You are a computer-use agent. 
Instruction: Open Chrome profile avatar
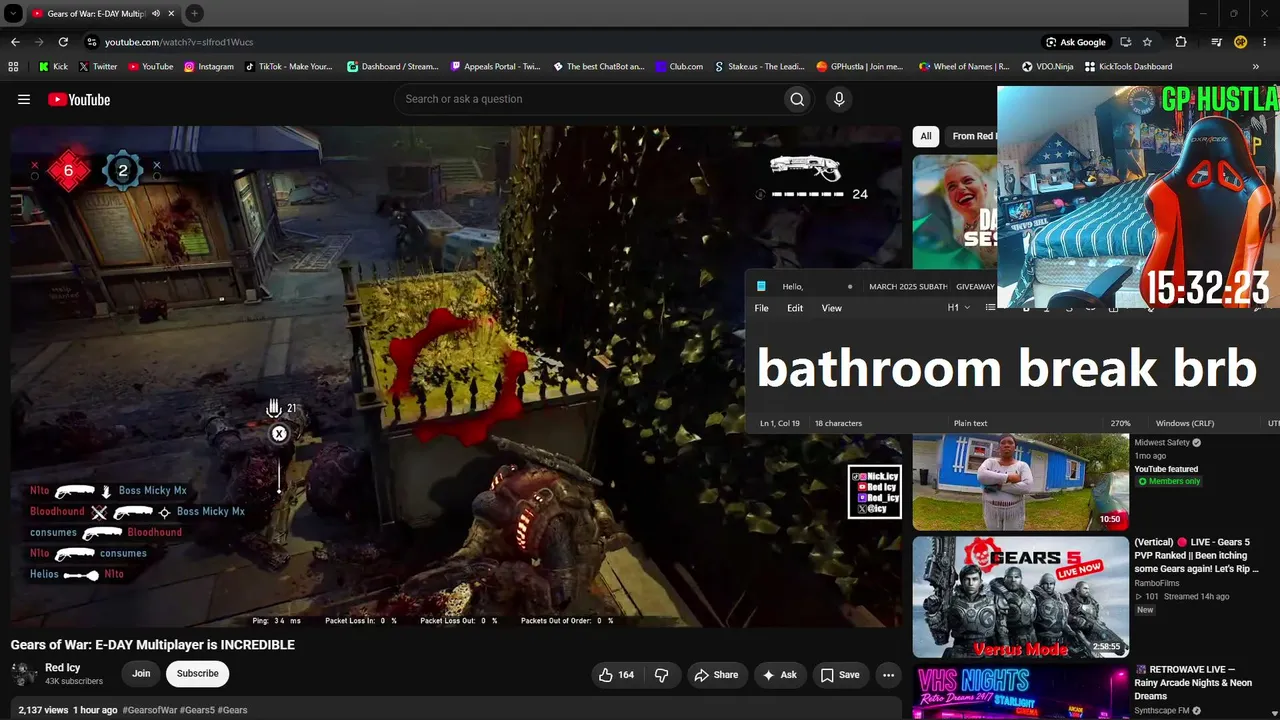pyautogui.click(x=1241, y=42)
